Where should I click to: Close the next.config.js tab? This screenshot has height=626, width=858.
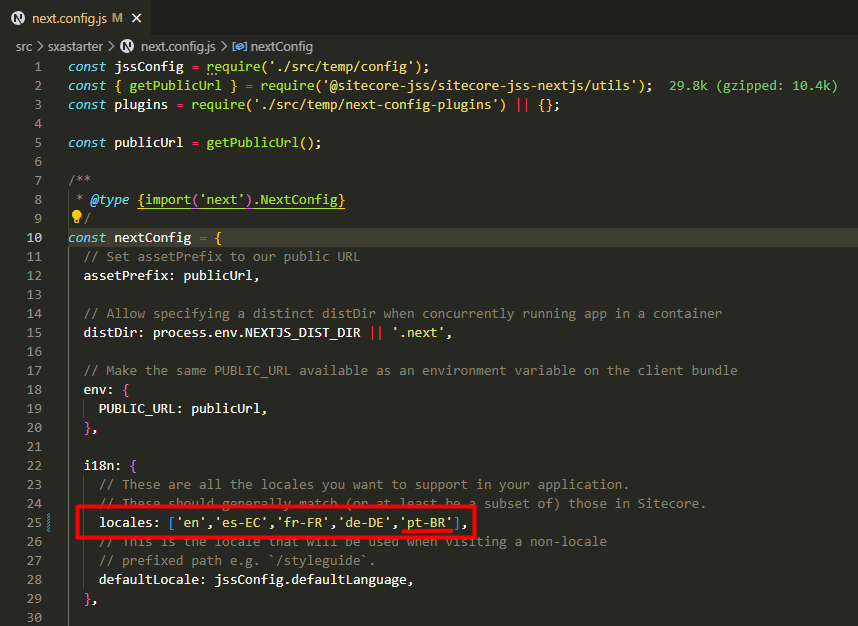pos(137,18)
